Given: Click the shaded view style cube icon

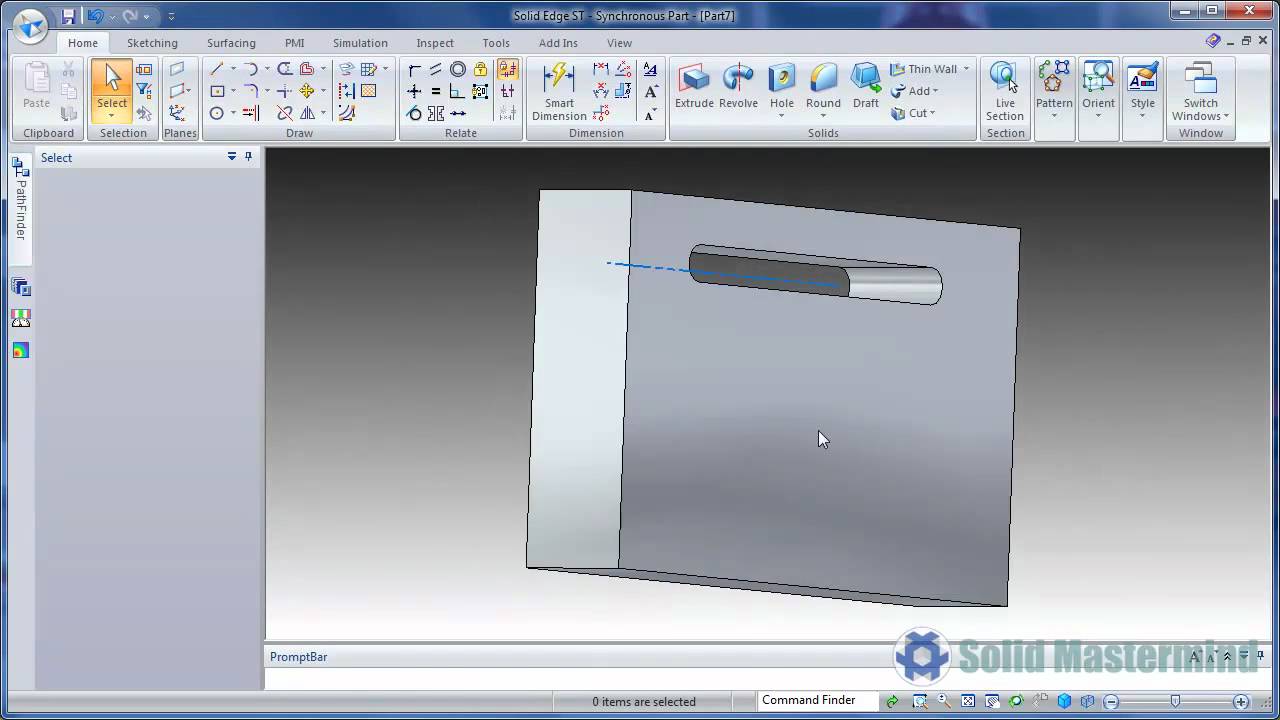Looking at the screenshot, I should [x=1065, y=701].
